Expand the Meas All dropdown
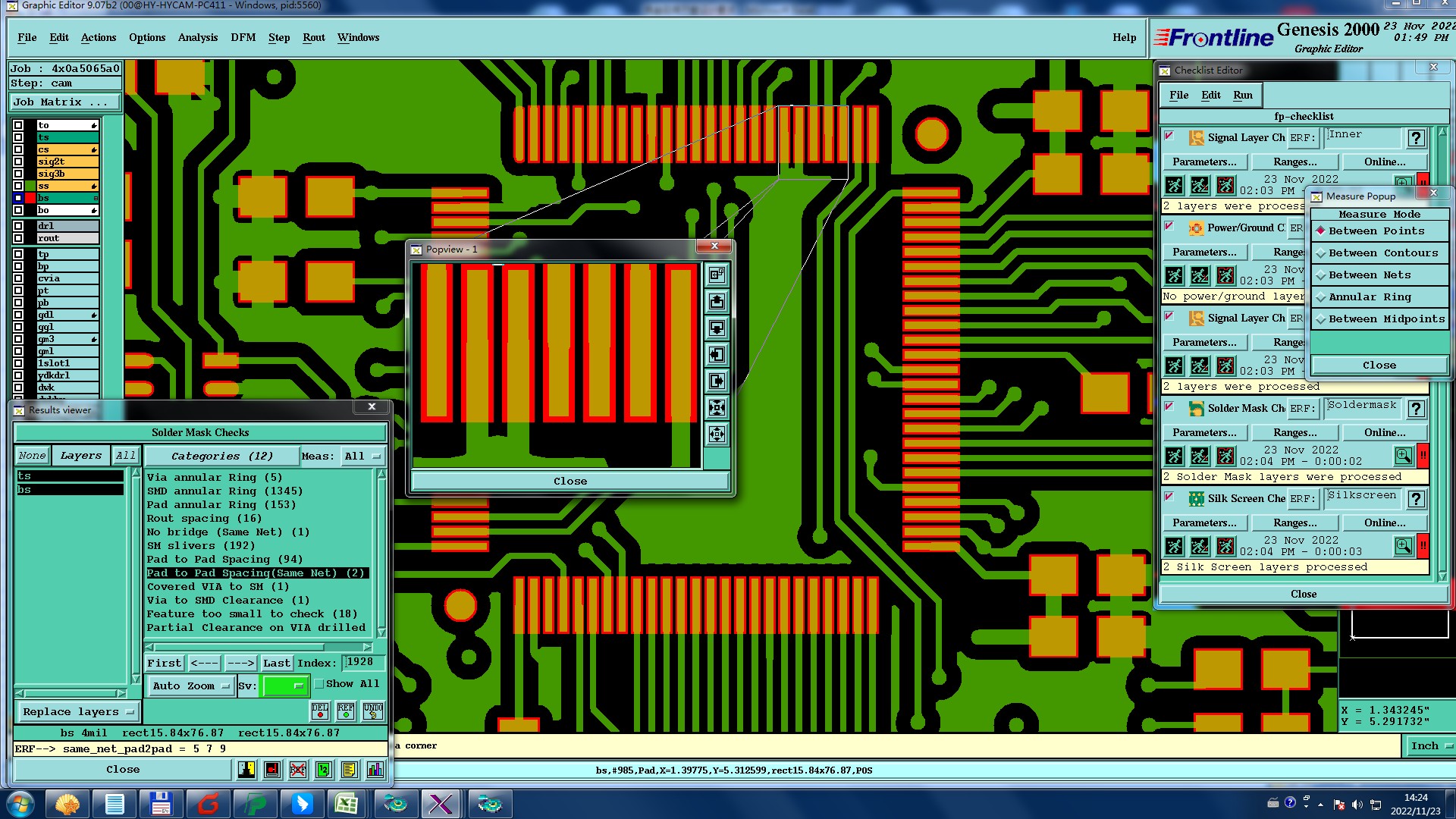This screenshot has width=1456, height=819. (x=362, y=457)
